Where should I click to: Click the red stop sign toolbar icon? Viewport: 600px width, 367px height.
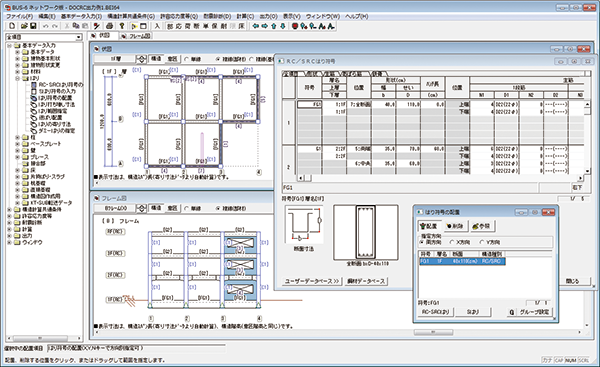click(295, 26)
